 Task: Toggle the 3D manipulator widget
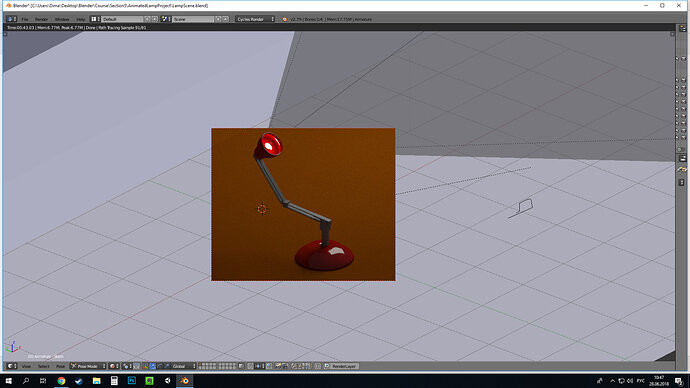[145, 366]
